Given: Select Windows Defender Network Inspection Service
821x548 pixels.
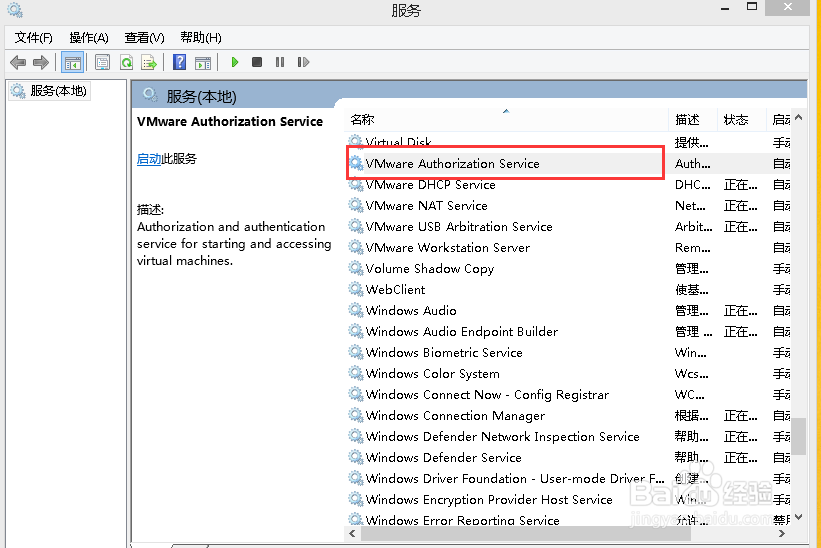Looking at the screenshot, I should click(568, 437).
